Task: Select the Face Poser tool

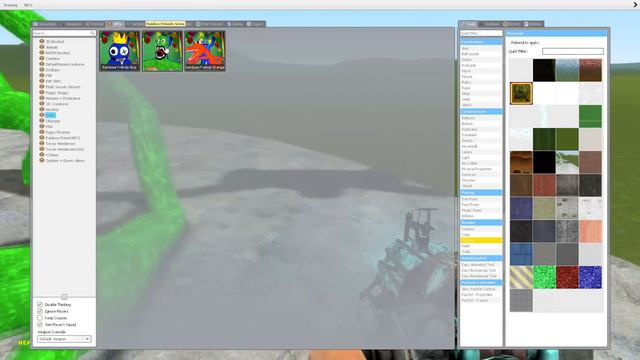Action: pyautogui.click(x=481, y=204)
